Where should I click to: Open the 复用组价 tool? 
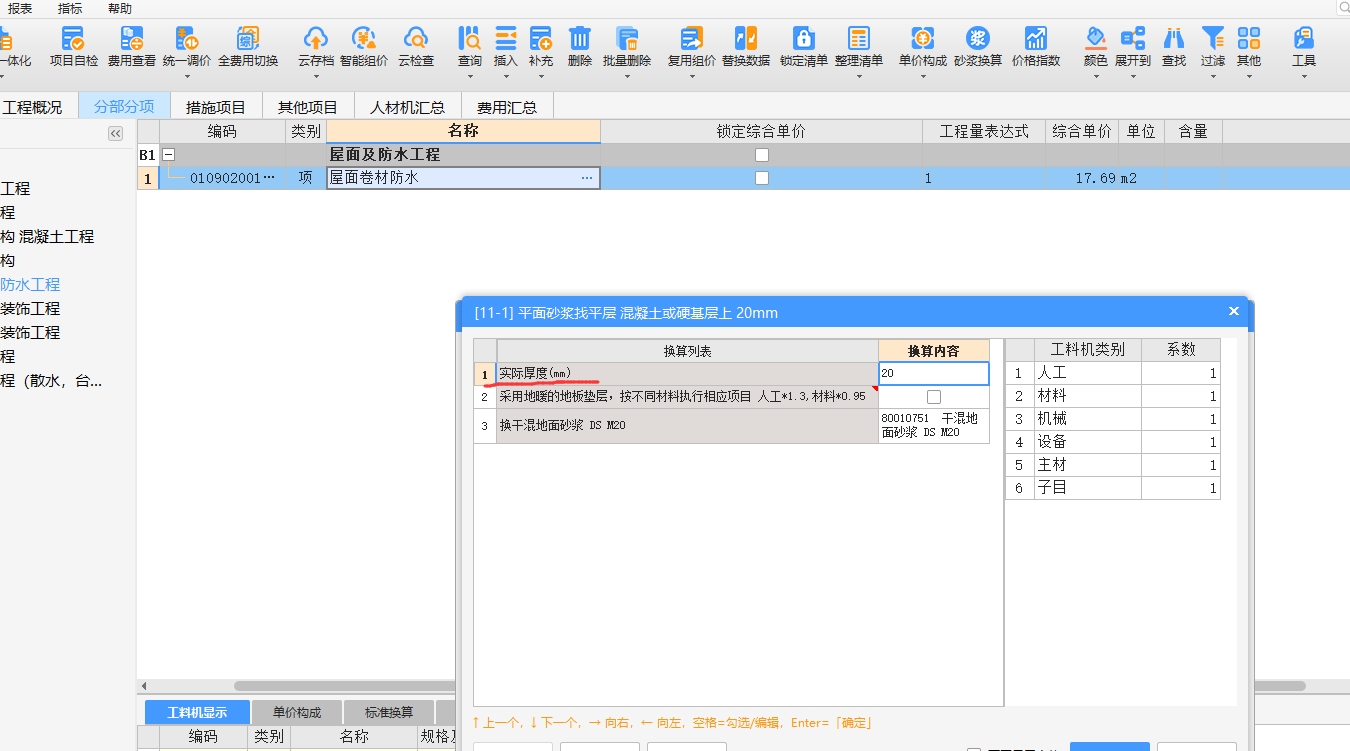(x=692, y=40)
